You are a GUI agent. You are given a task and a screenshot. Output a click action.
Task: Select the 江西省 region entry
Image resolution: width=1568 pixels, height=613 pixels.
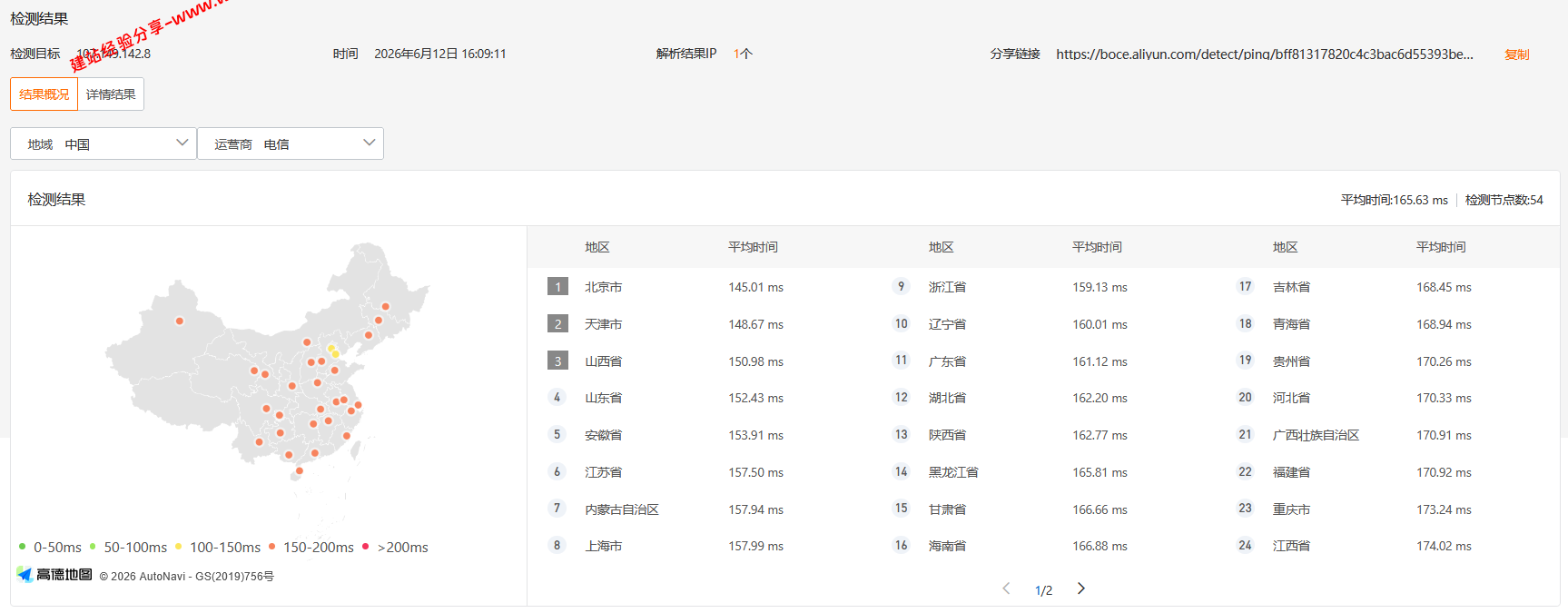pos(1291,546)
